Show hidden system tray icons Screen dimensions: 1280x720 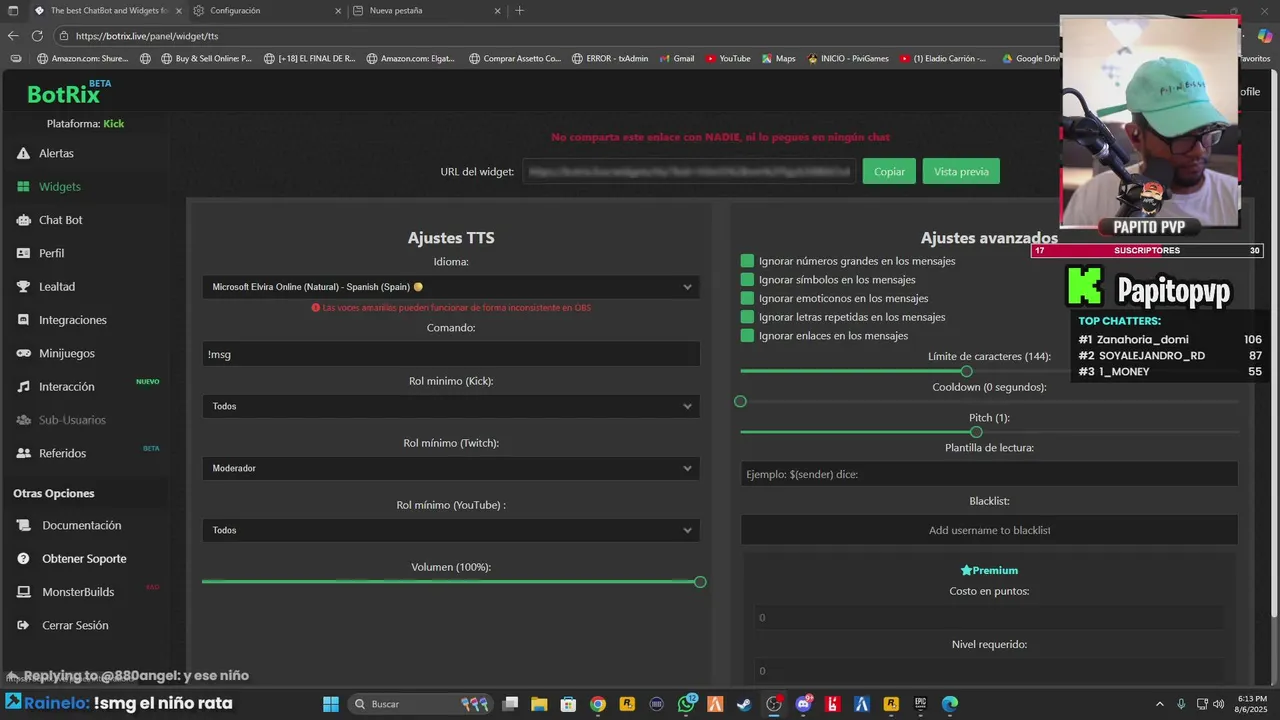[x=1160, y=704]
